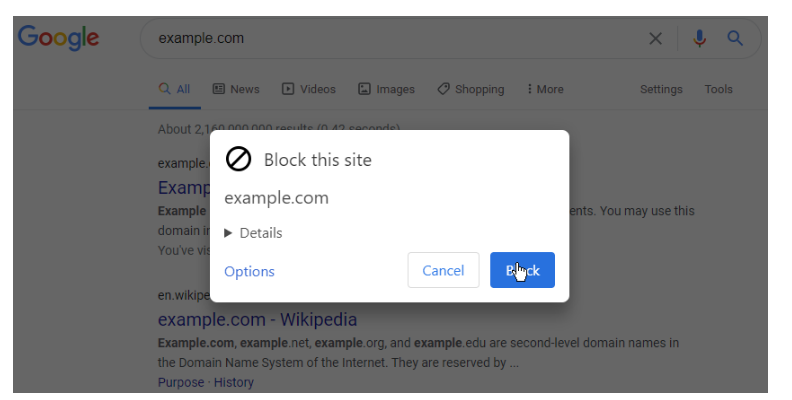Open the Images results tab
The image size is (792, 400).
[386, 89]
